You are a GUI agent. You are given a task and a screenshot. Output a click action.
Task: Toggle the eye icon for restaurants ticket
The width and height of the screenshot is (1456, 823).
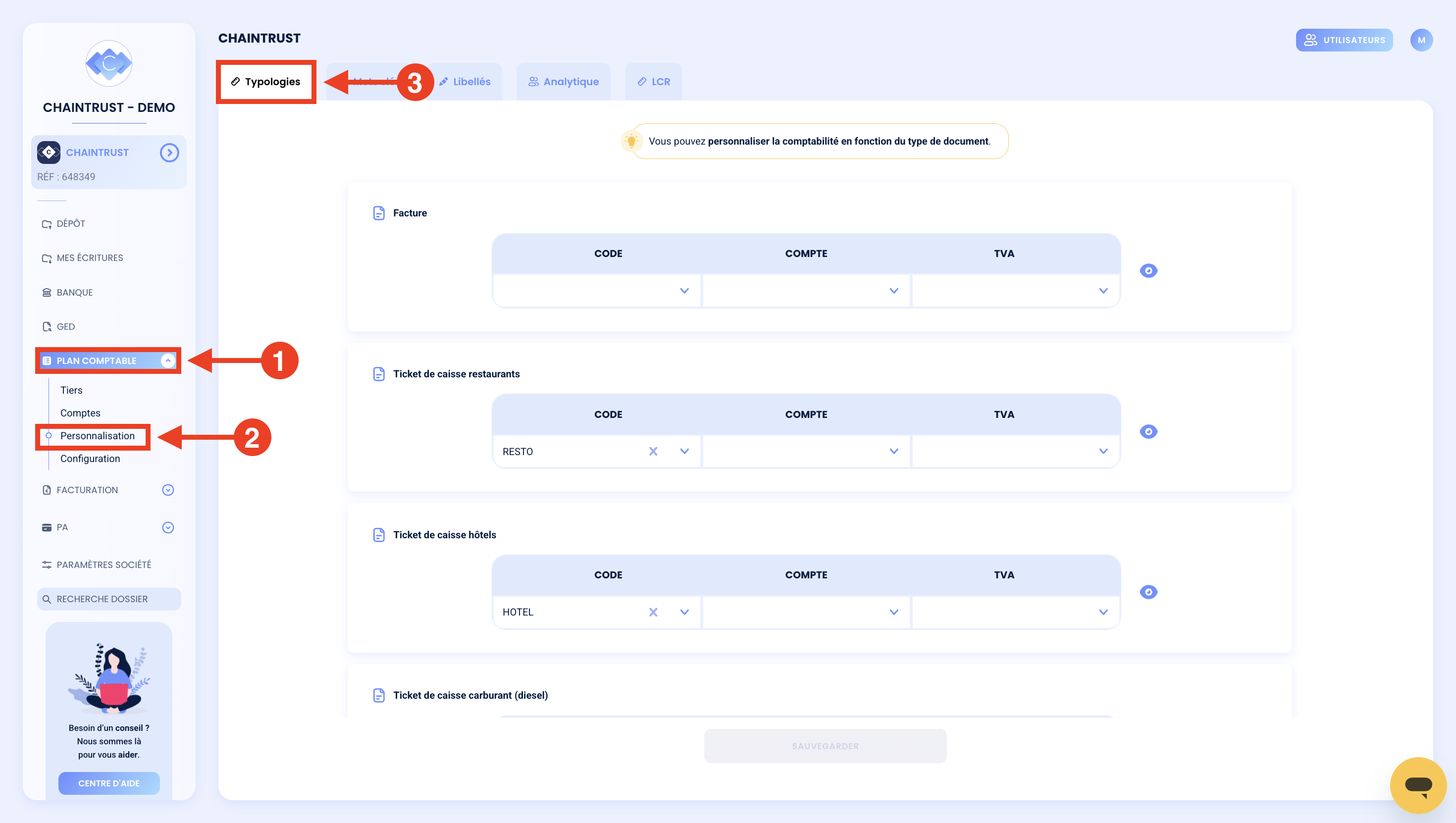pyautogui.click(x=1148, y=432)
